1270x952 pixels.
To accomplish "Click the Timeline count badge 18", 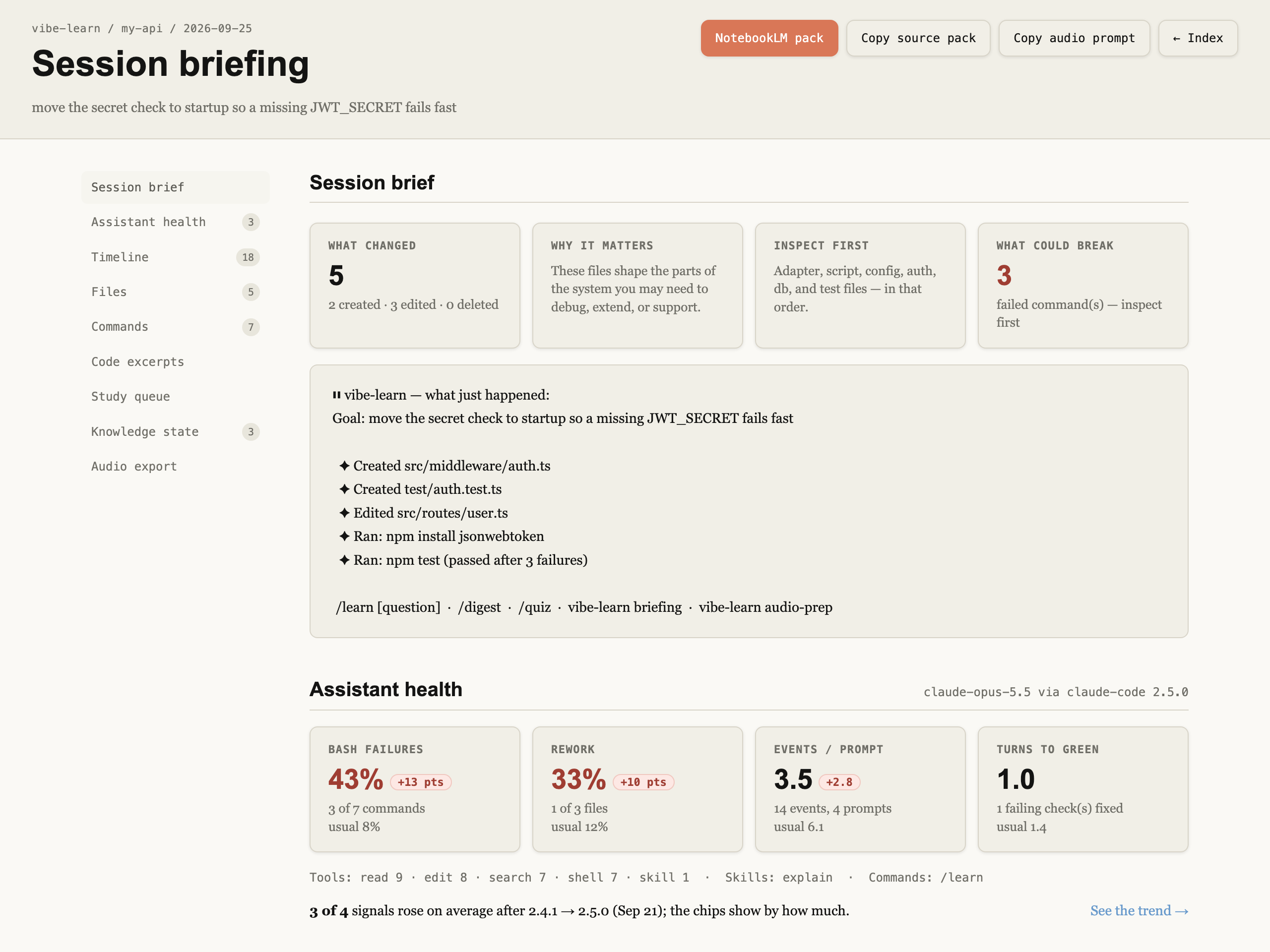I will click(248, 257).
